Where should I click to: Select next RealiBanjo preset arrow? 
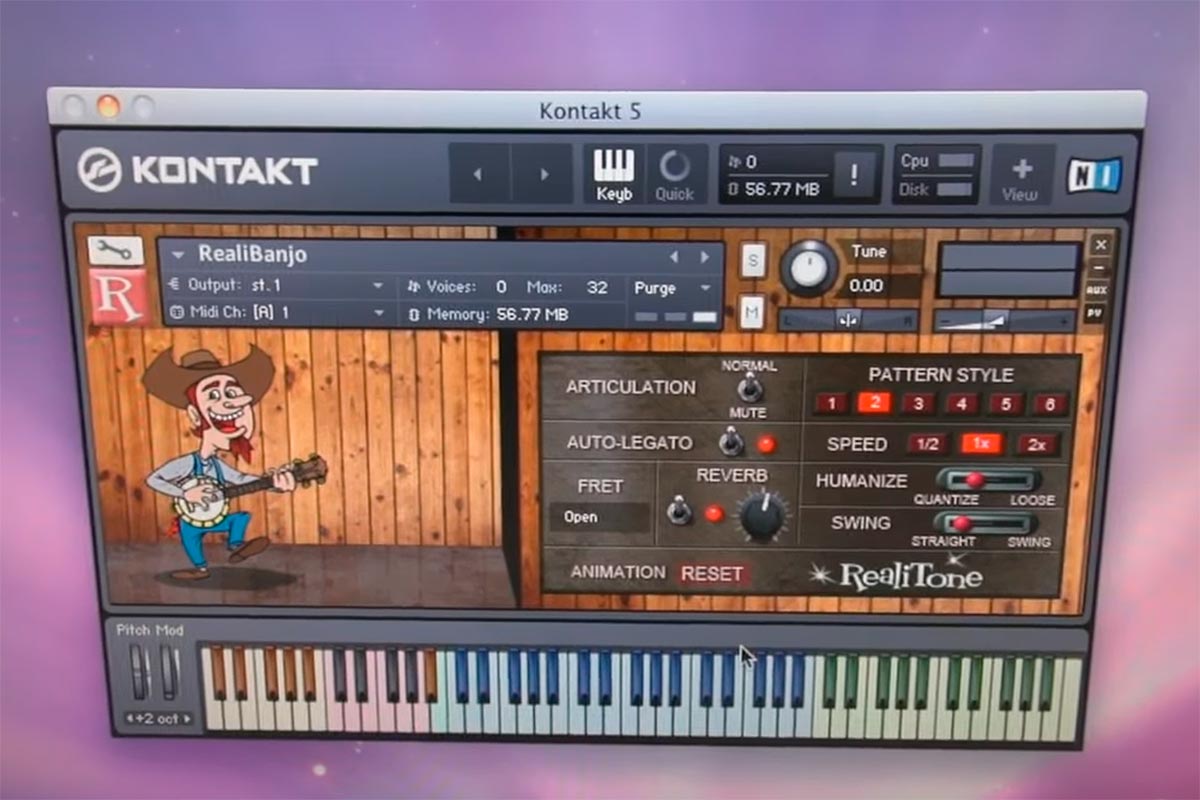pyautogui.click(x=704, y=257)
